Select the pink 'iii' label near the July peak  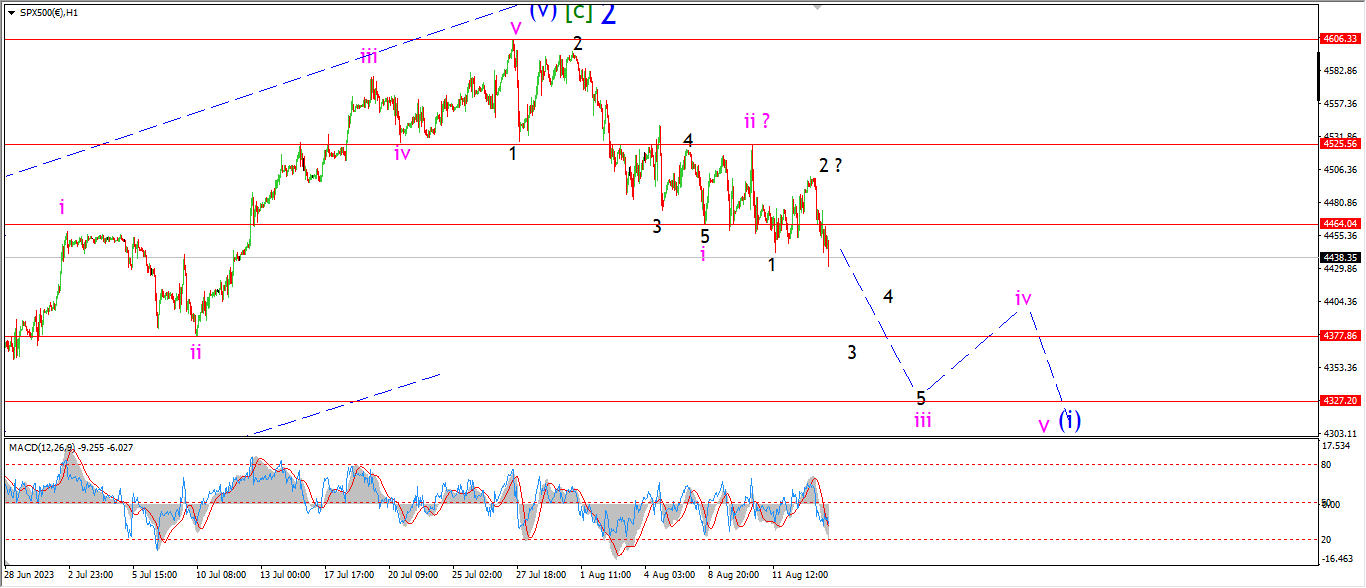click(369, 57)
